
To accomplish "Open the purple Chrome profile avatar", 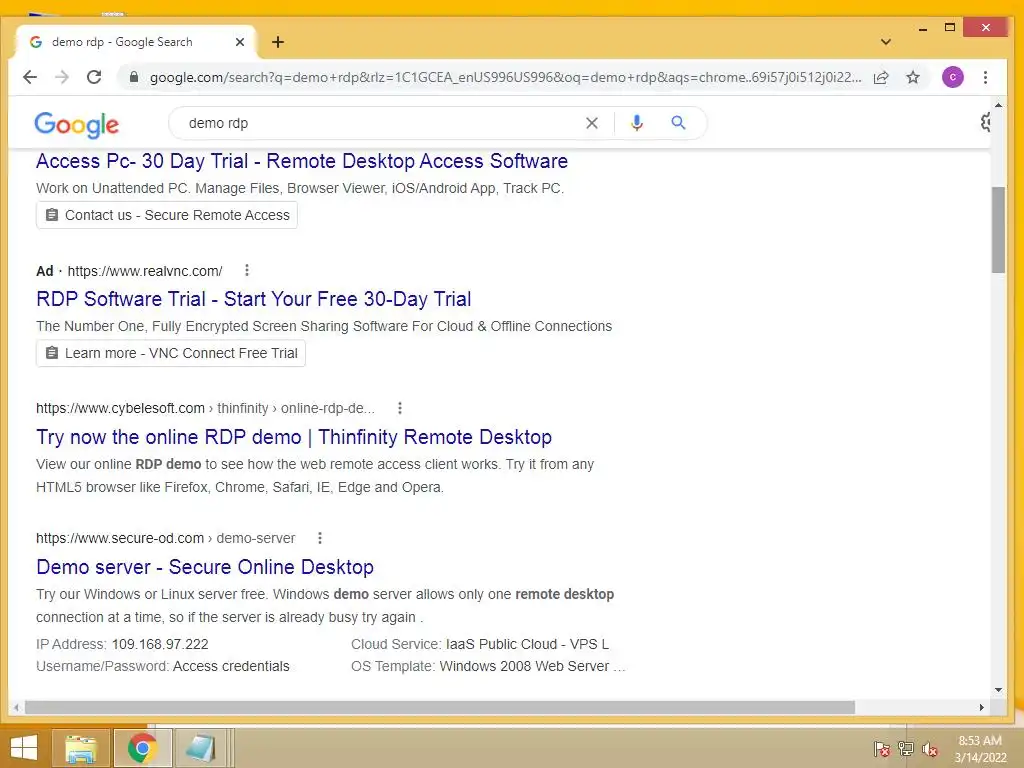I will coord(953,77).
